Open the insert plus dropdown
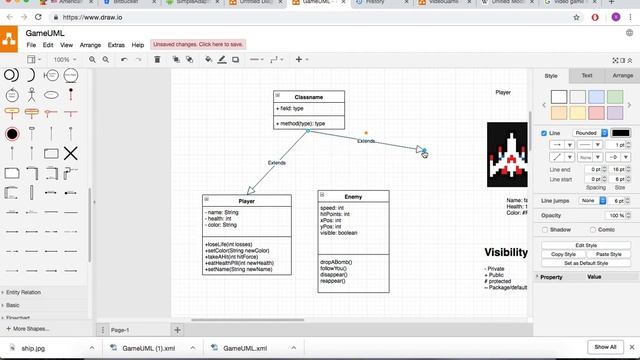Image resolution: width=640 pixels, height=360 pixels. 302,60
